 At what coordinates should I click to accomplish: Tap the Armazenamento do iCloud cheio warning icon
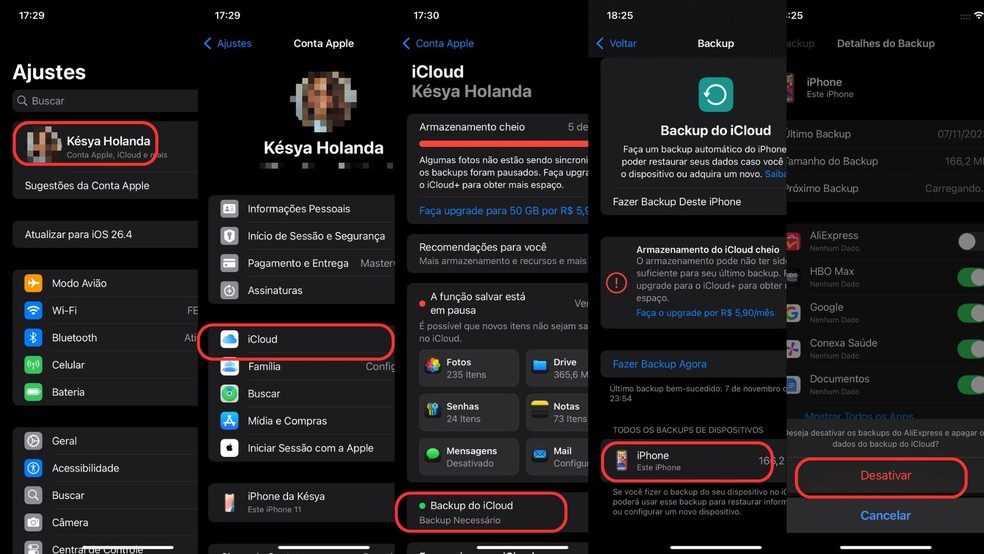pyautogui.click(x=616, y=283)
